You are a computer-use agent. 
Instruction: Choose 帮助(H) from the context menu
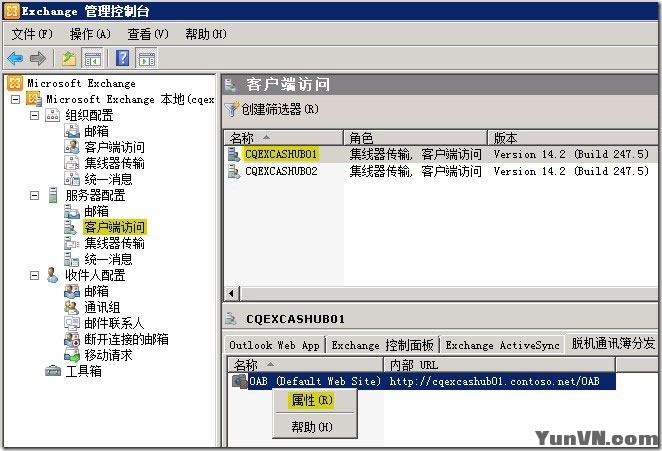(x=315, y=427)
